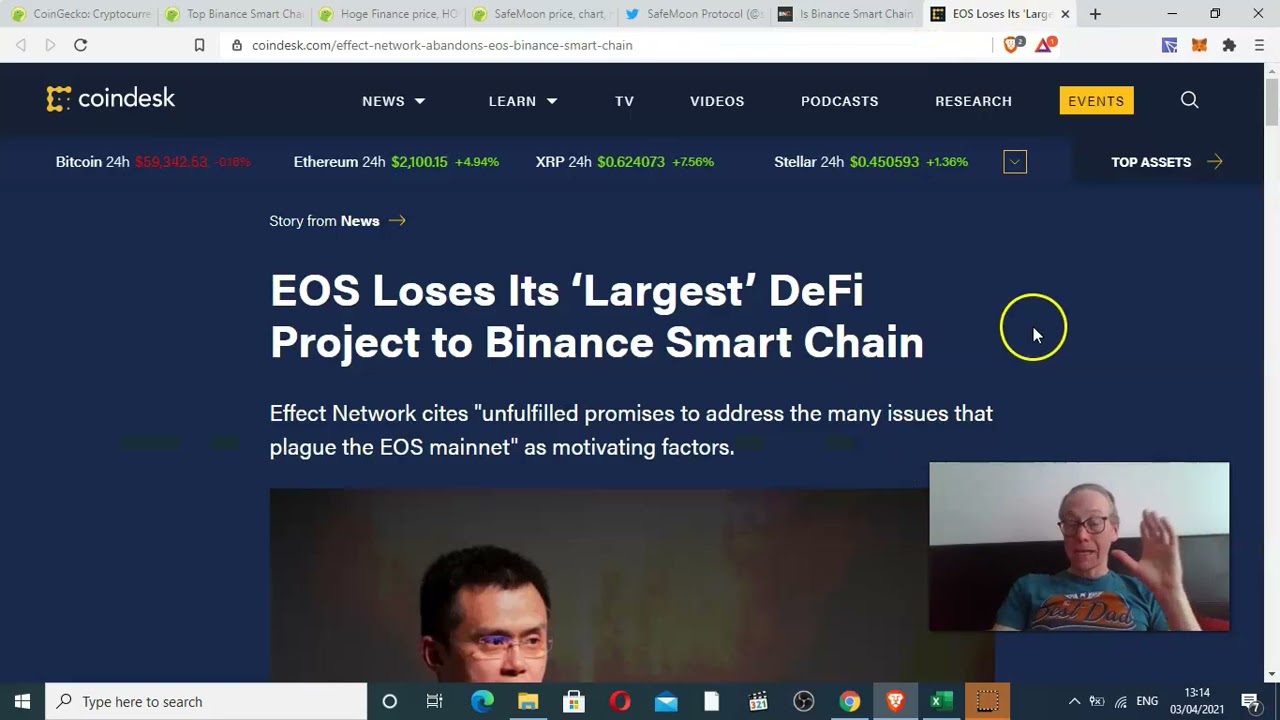The width and height of the screenshot is (1280, 720).
Task: Click the ENG language indicator
Action: pyautogui.click(x=1147, y=701)
